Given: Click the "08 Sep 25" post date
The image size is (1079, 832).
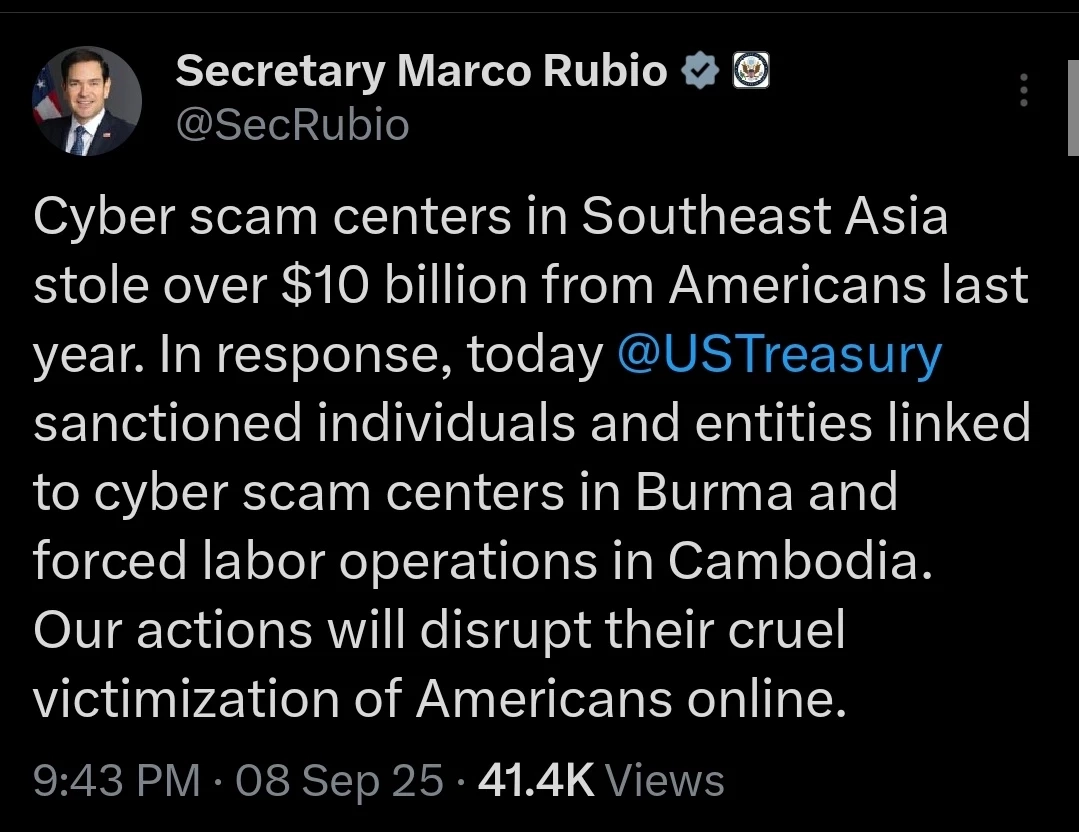Looking at the screenshot, I should click(338, 781).
